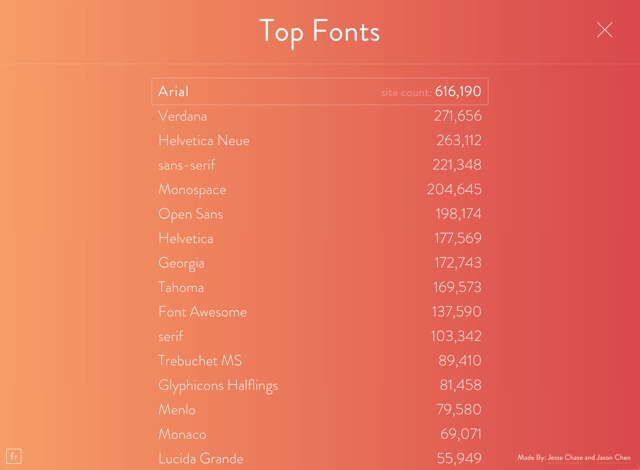Click the 271,656 count for Verdana

[x=458, y=116]
